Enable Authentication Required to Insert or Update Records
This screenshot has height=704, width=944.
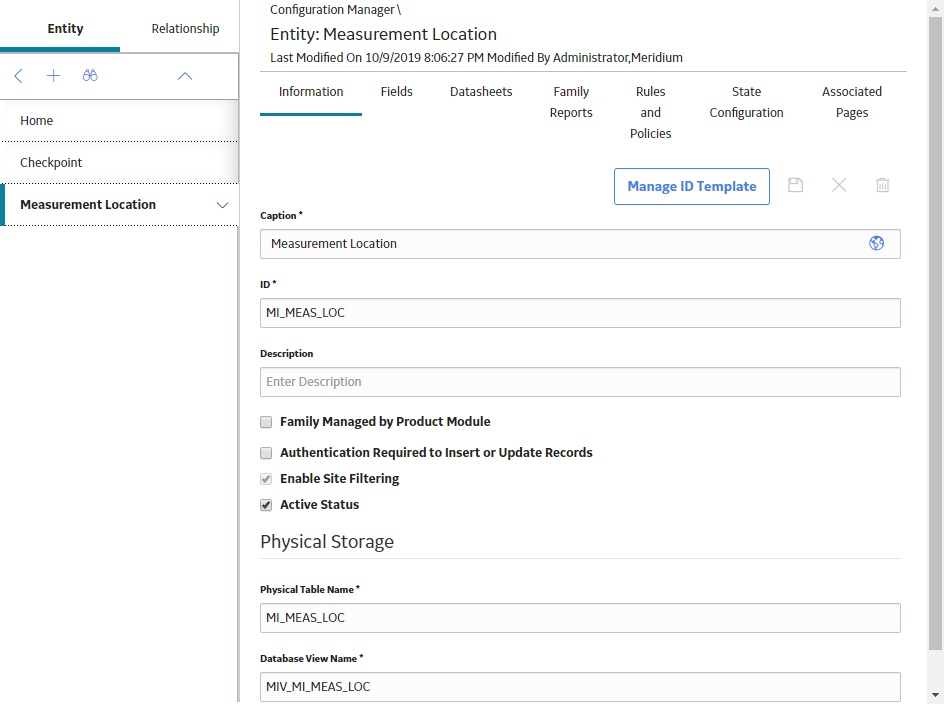266,453
